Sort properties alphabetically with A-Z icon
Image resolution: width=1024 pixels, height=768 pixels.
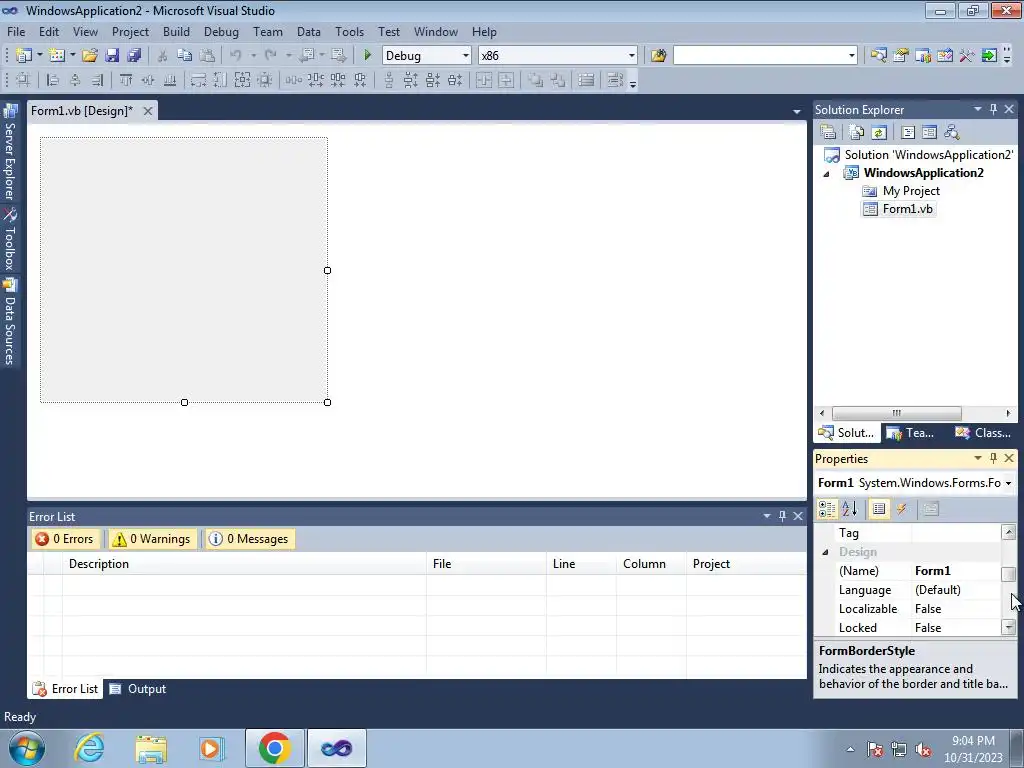(x=850, y=509)
